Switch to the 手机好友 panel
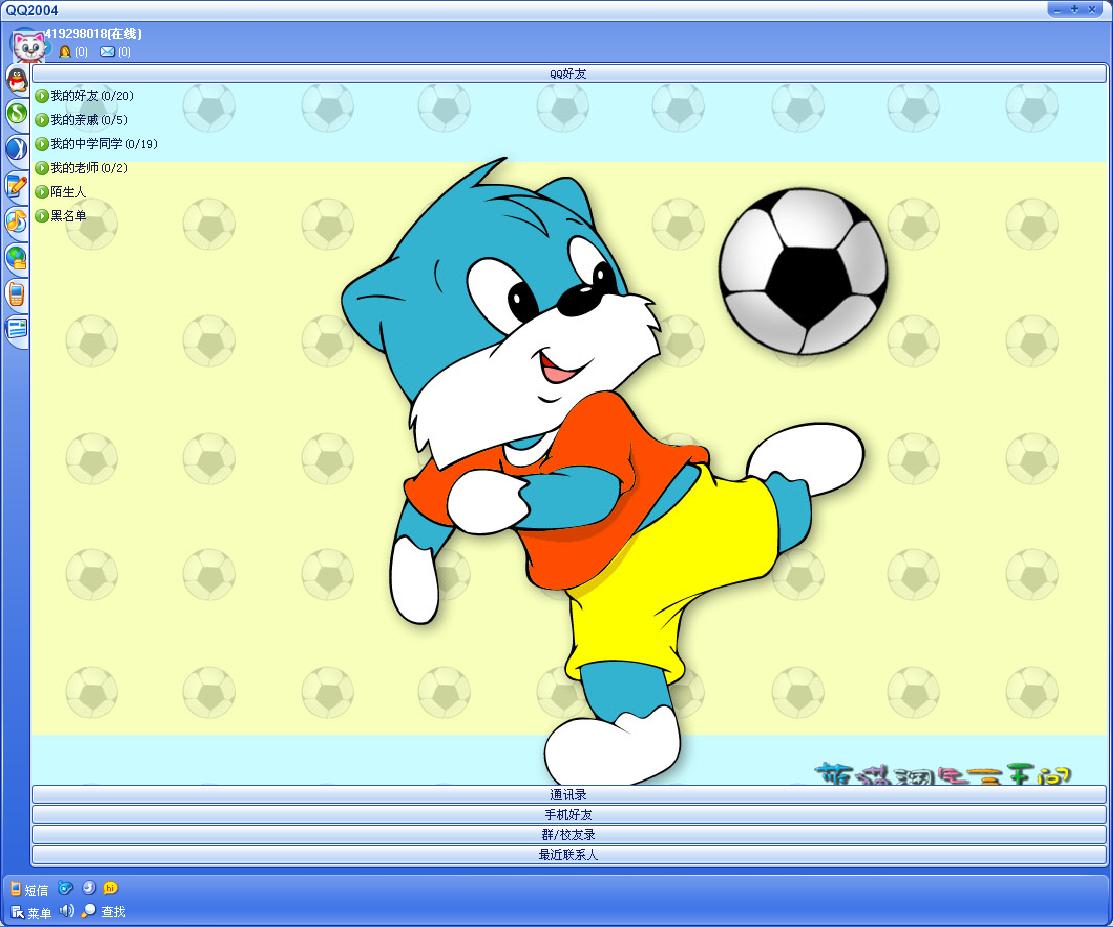The image size is (1113, 927). pyautogui.click(x=569, y=815)
